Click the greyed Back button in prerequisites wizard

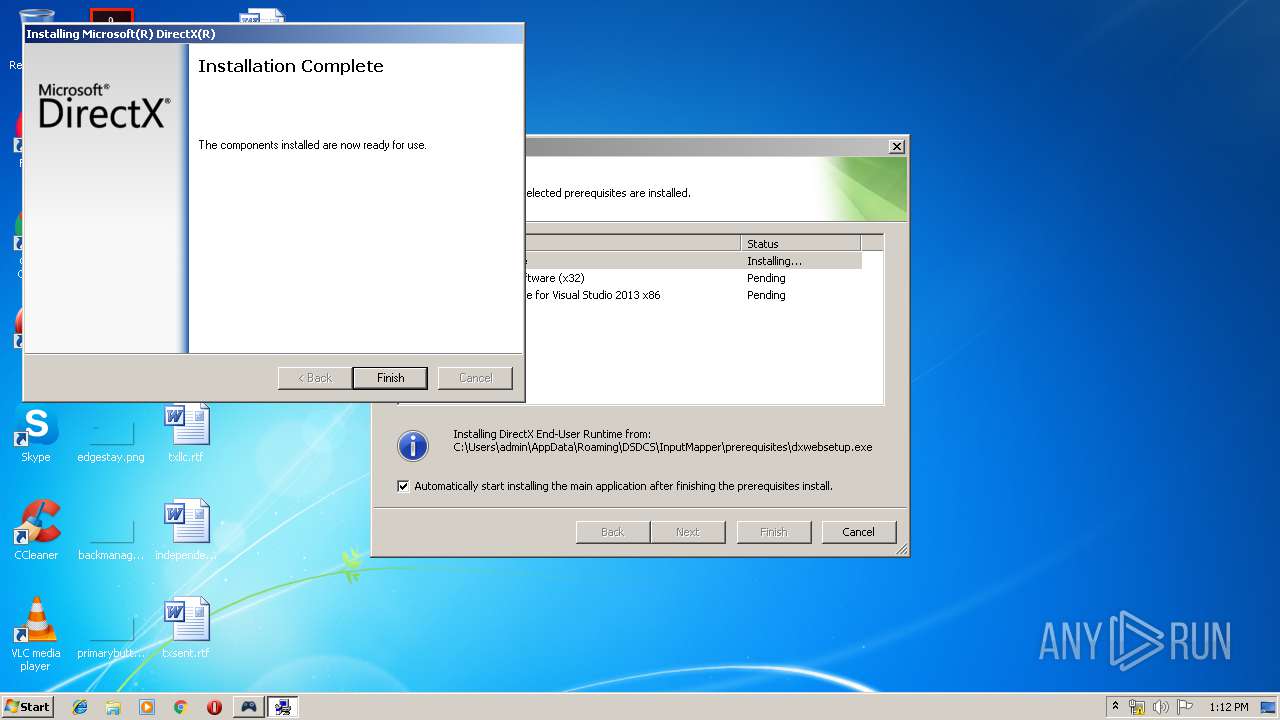pyautogui.click(x=612, y=532)
